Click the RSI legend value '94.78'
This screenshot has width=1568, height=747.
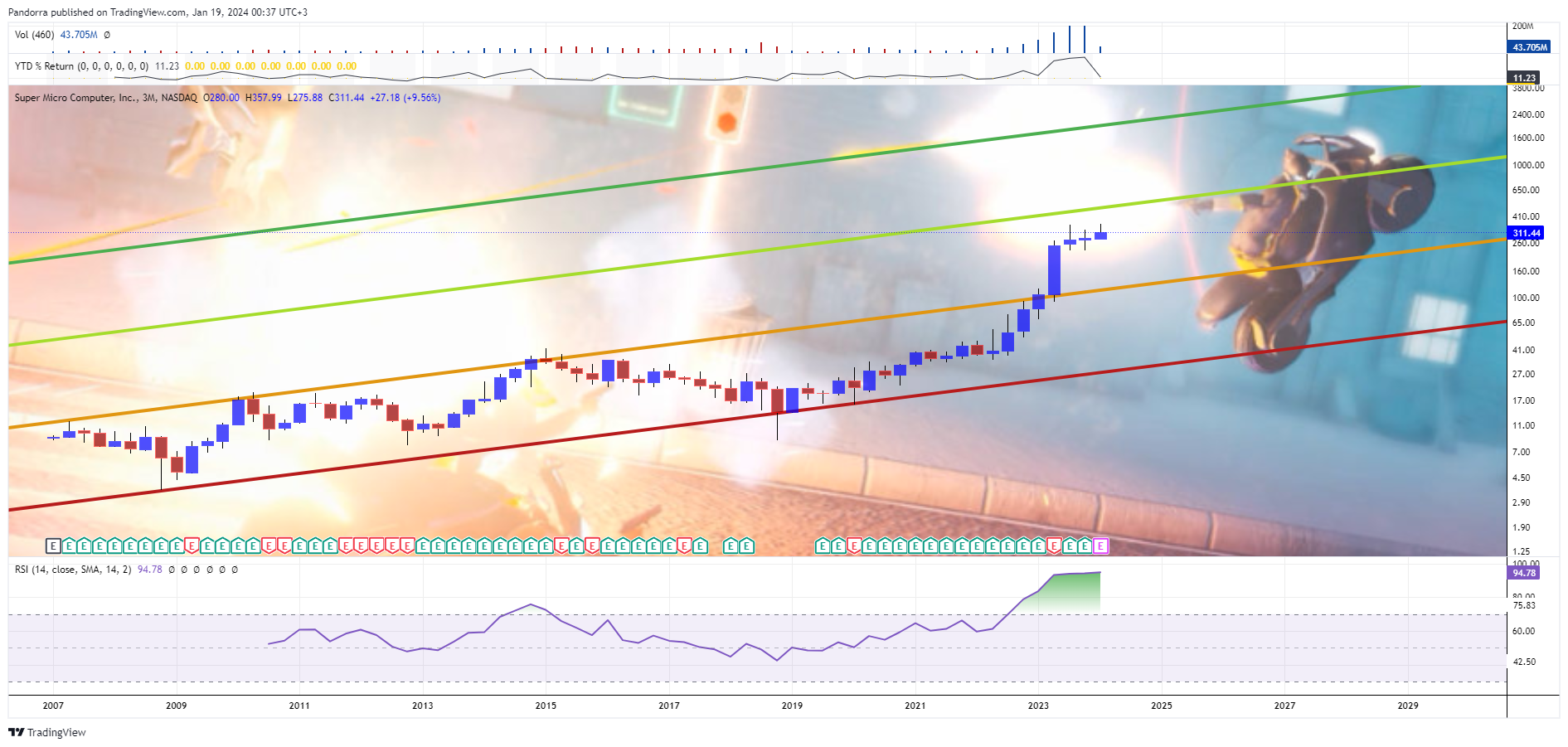[x=150, y=570]
